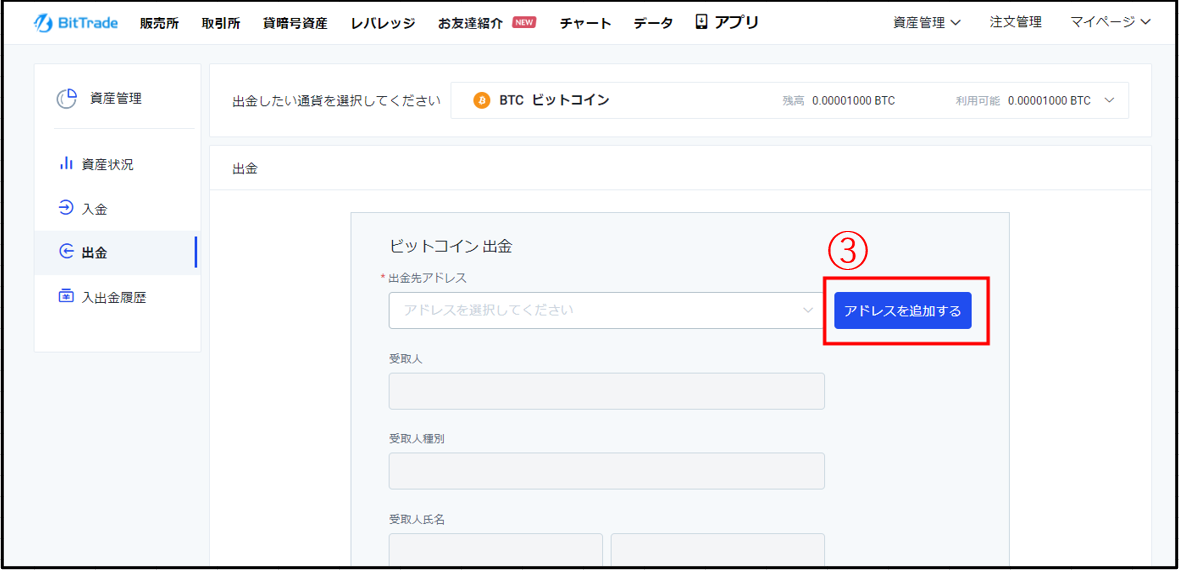The width and height of the screenshot is (1179, 570).
Task: Open the アドレスを選択してください address dropdown
Action: (607, 310)
